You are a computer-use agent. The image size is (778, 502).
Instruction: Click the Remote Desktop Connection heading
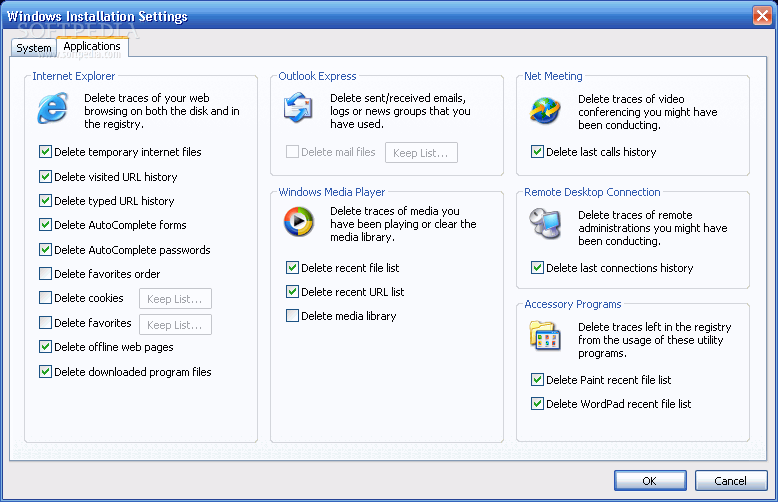[x=592, y=192]
